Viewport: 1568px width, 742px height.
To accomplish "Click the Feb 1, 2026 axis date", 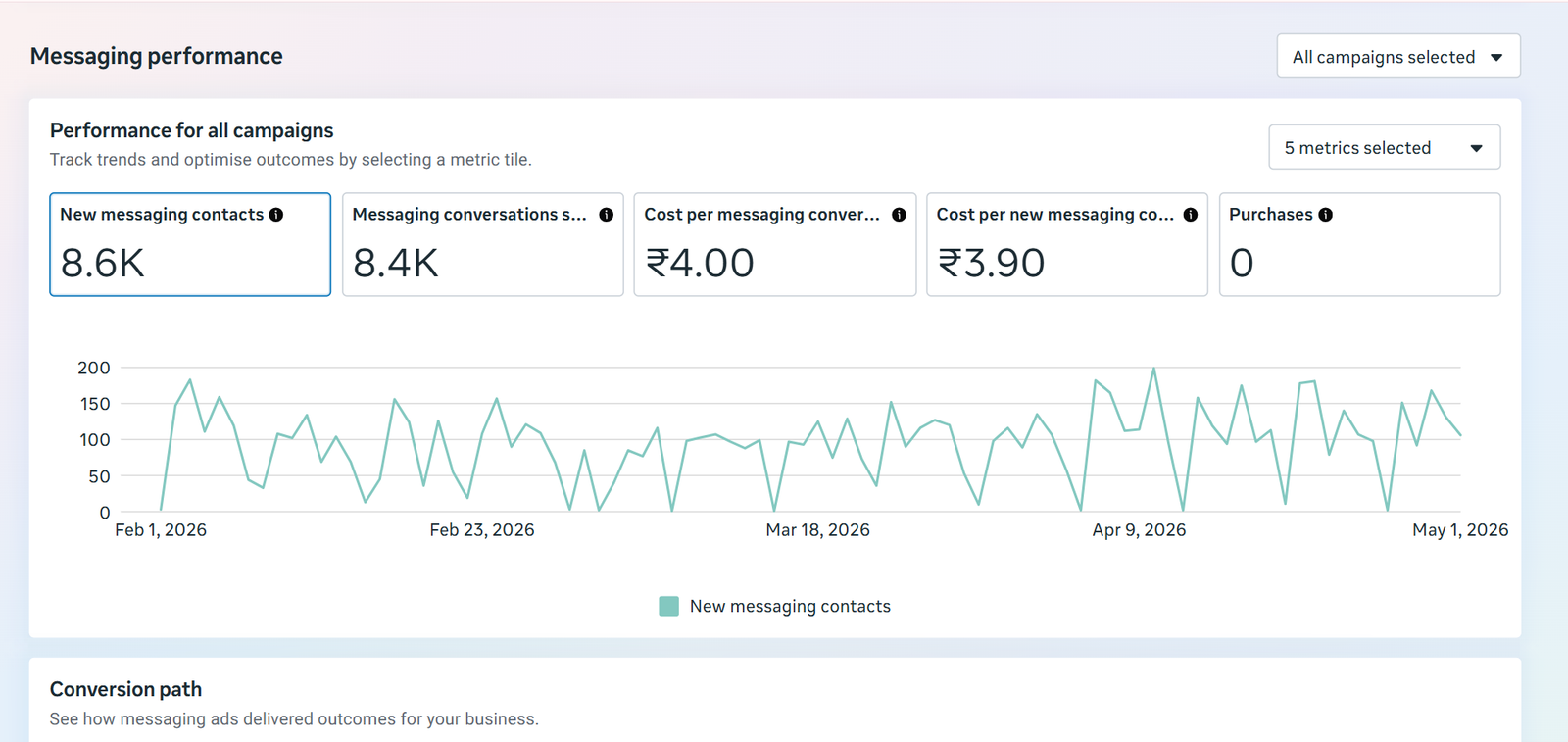I will pyautogui.click(x=161, y=530).
